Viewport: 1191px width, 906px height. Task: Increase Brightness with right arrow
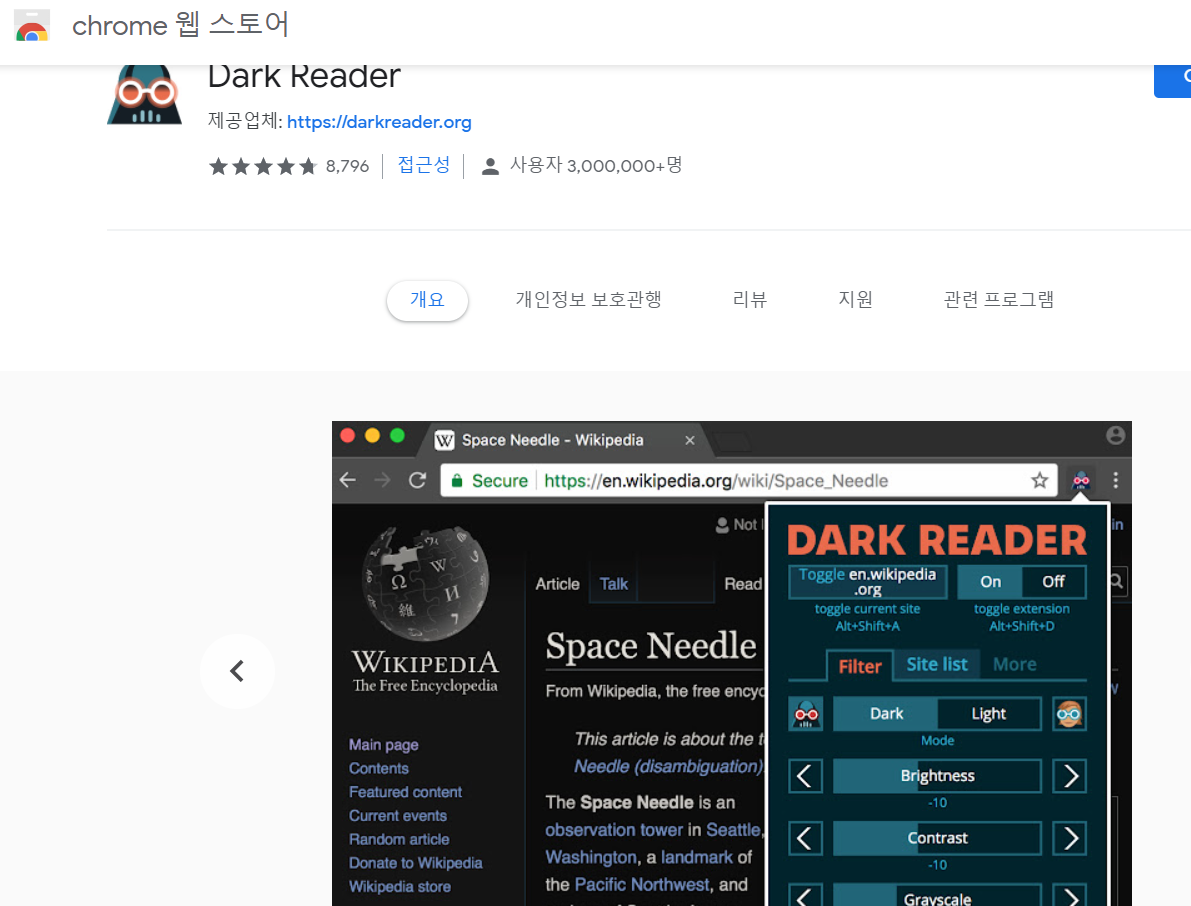pos(1069,776)
